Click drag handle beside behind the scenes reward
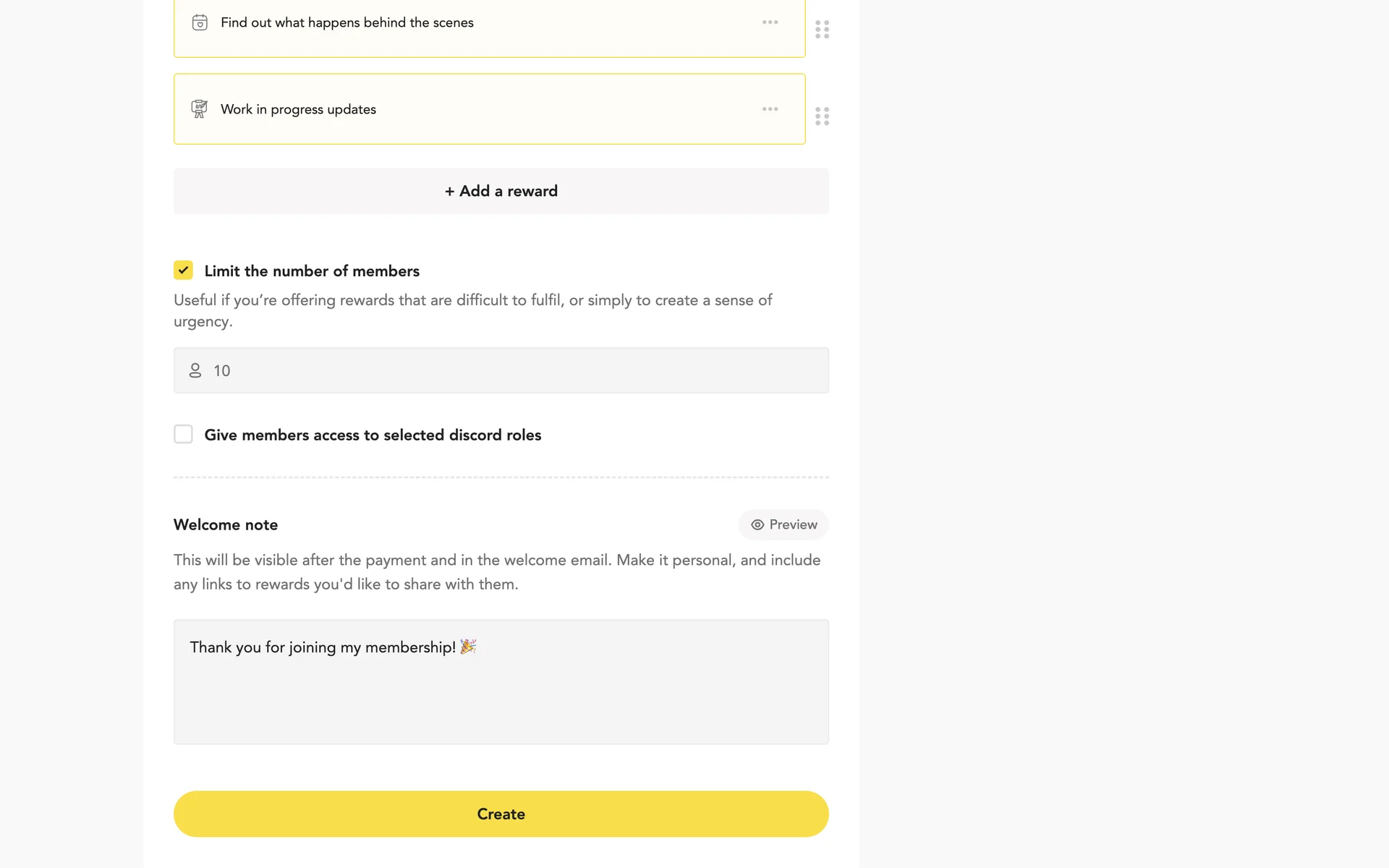This screenshot has width=1389, height=868. click(x=822, y=30)
